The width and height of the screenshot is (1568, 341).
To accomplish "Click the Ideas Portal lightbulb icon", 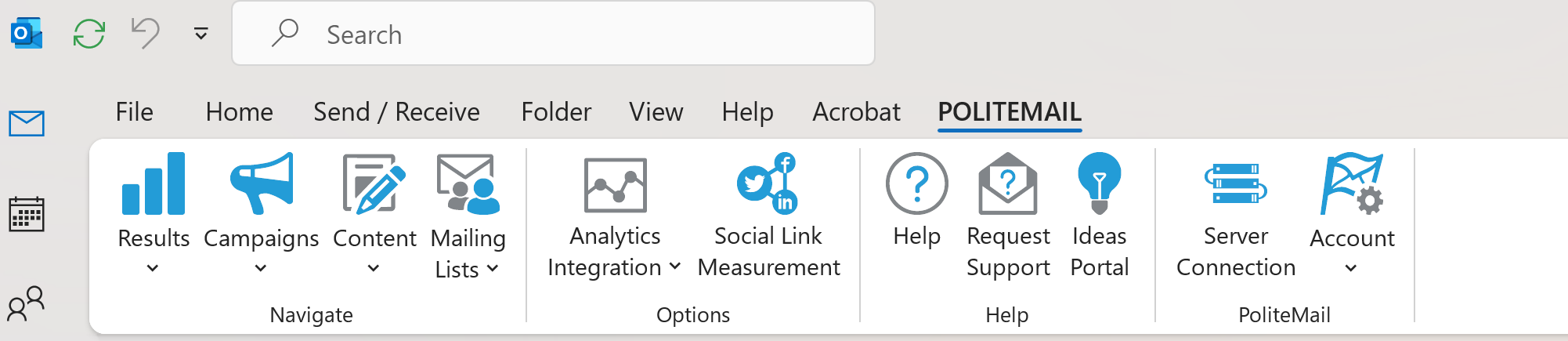I will click(1099, 184).
